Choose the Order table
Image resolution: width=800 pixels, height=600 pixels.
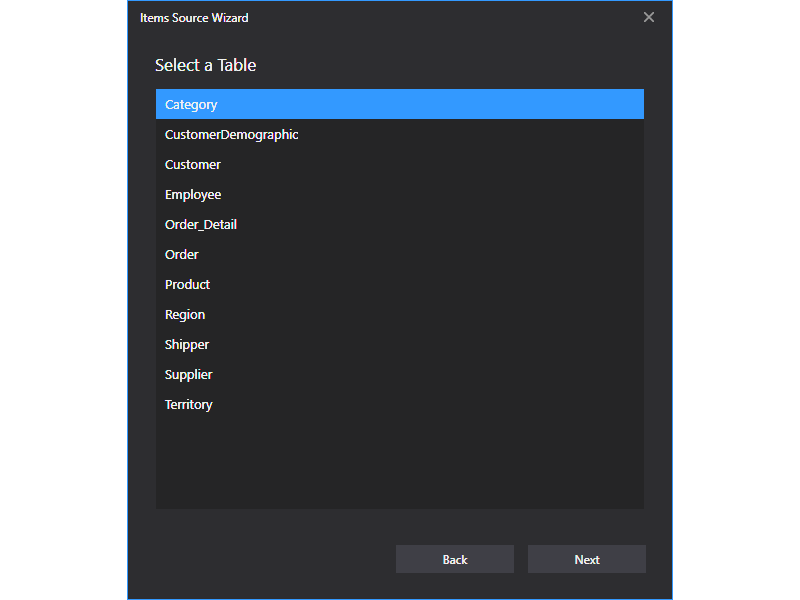click(x=182, y=254)
